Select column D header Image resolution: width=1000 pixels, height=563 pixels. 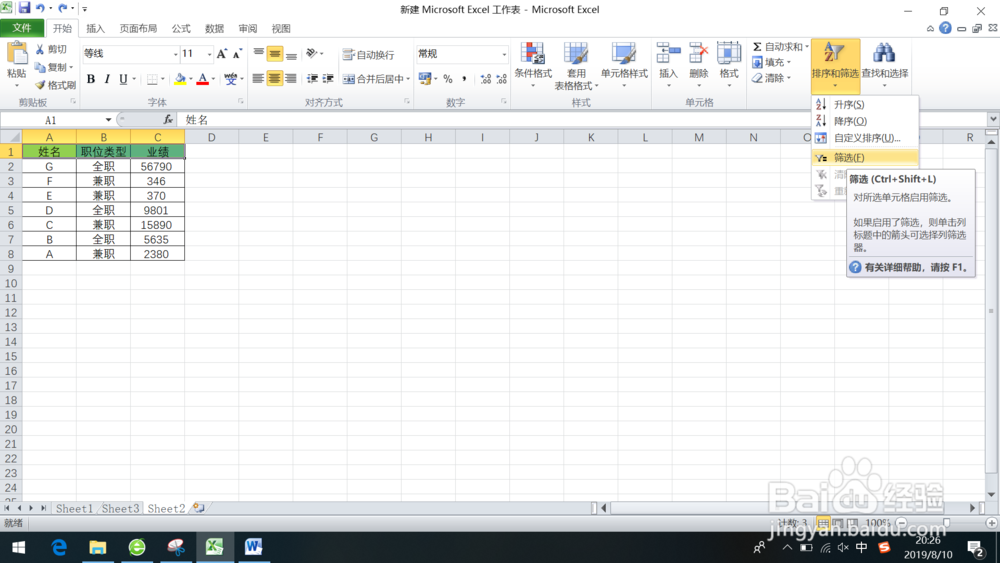pos(212,137)
